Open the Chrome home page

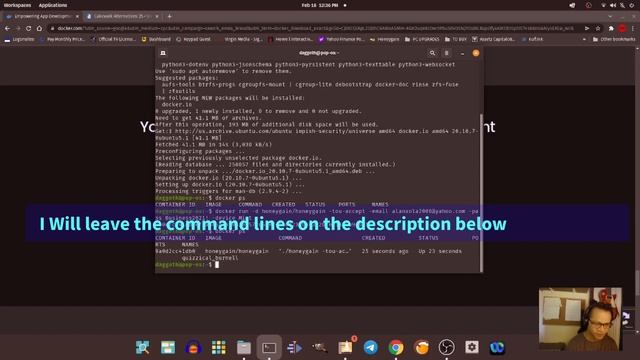click(x=39, y=28)
